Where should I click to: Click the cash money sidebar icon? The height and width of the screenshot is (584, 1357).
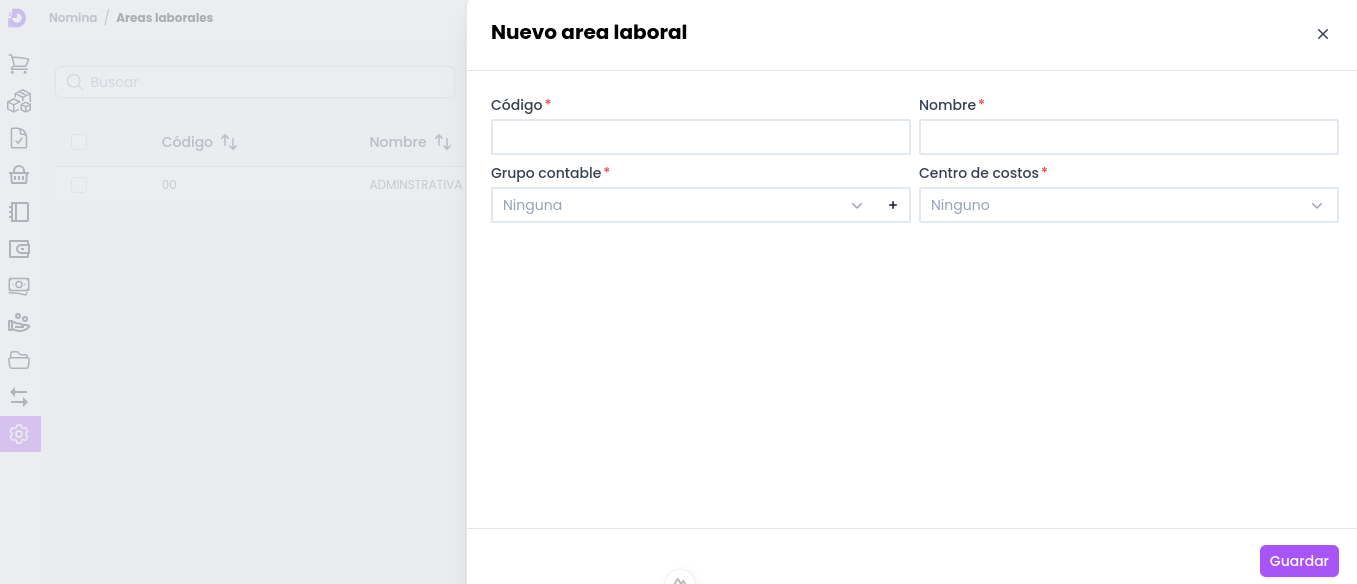19,286
